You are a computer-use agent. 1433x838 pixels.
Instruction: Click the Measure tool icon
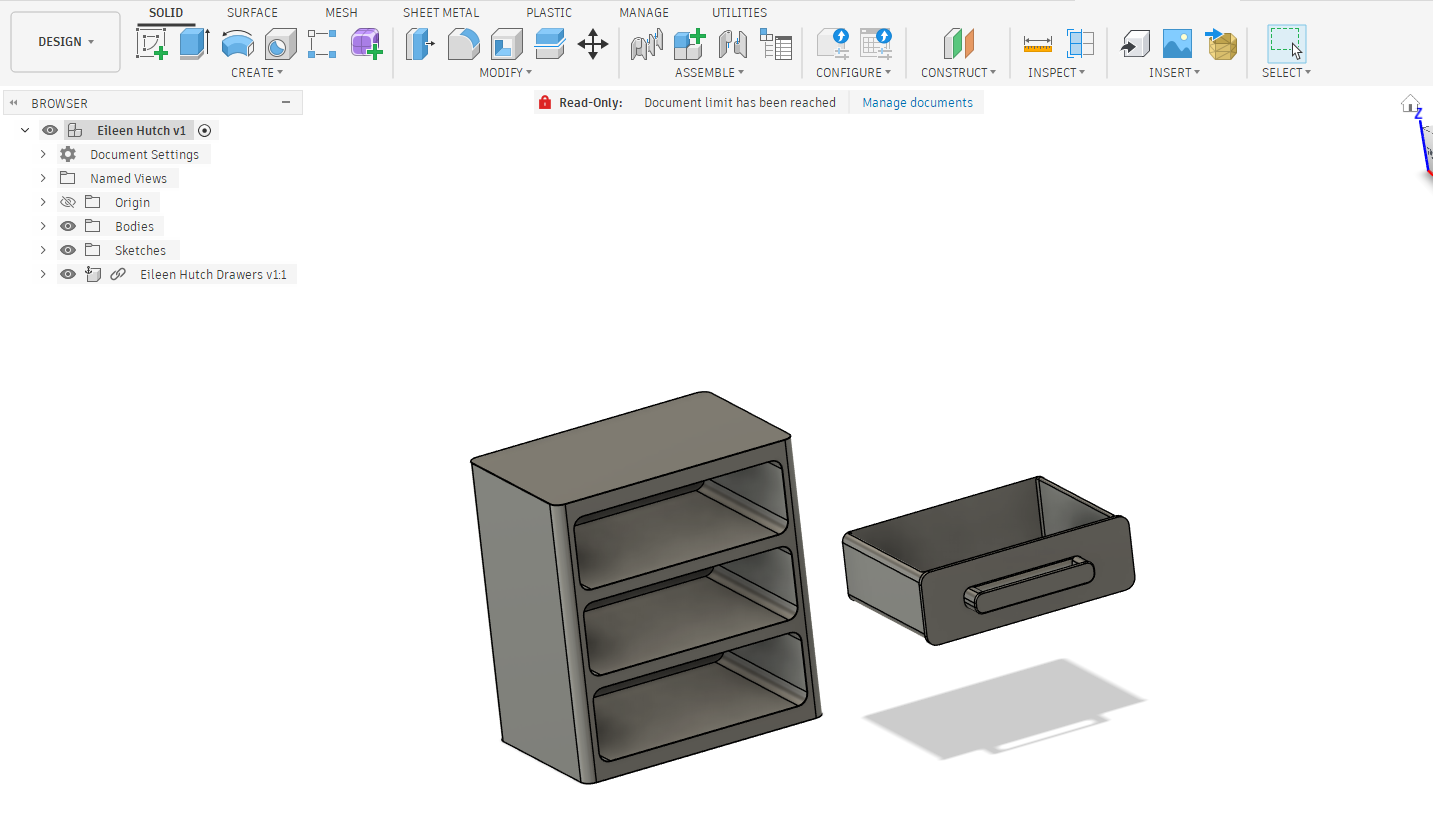pyautogui.click(x=1038, y=44)
